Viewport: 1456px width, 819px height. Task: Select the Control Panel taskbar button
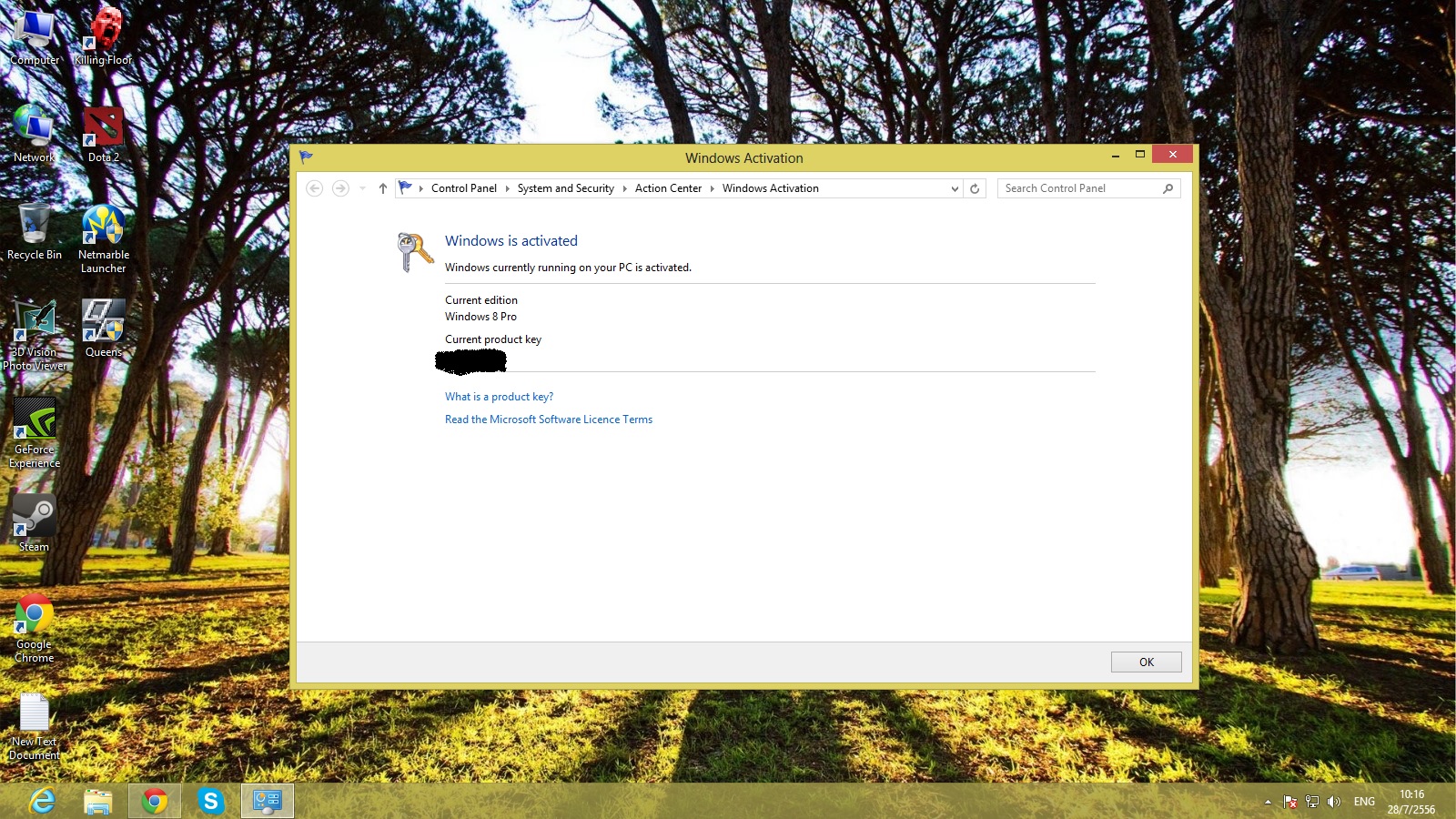tap(268, 801)
